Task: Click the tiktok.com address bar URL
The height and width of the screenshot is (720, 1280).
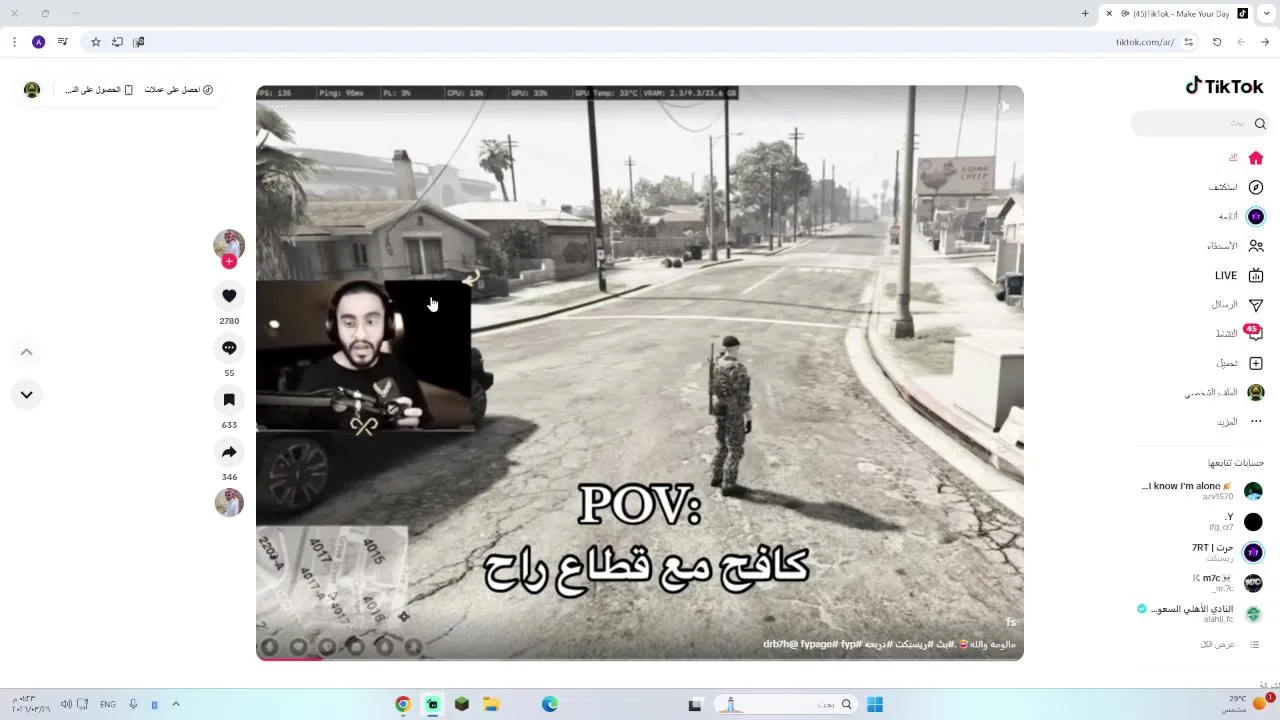Action: click(x=1145, y=42)
